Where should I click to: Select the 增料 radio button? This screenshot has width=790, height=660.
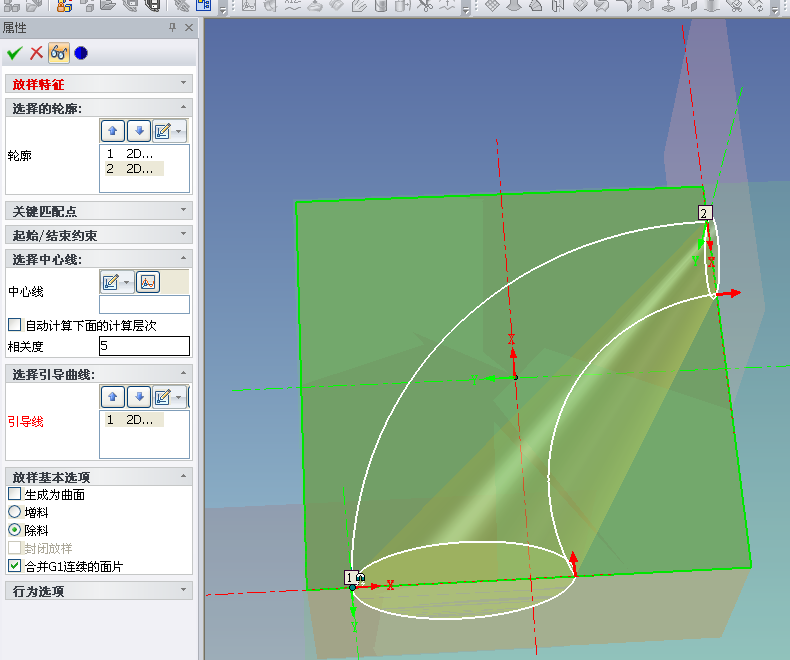point(14,512)
